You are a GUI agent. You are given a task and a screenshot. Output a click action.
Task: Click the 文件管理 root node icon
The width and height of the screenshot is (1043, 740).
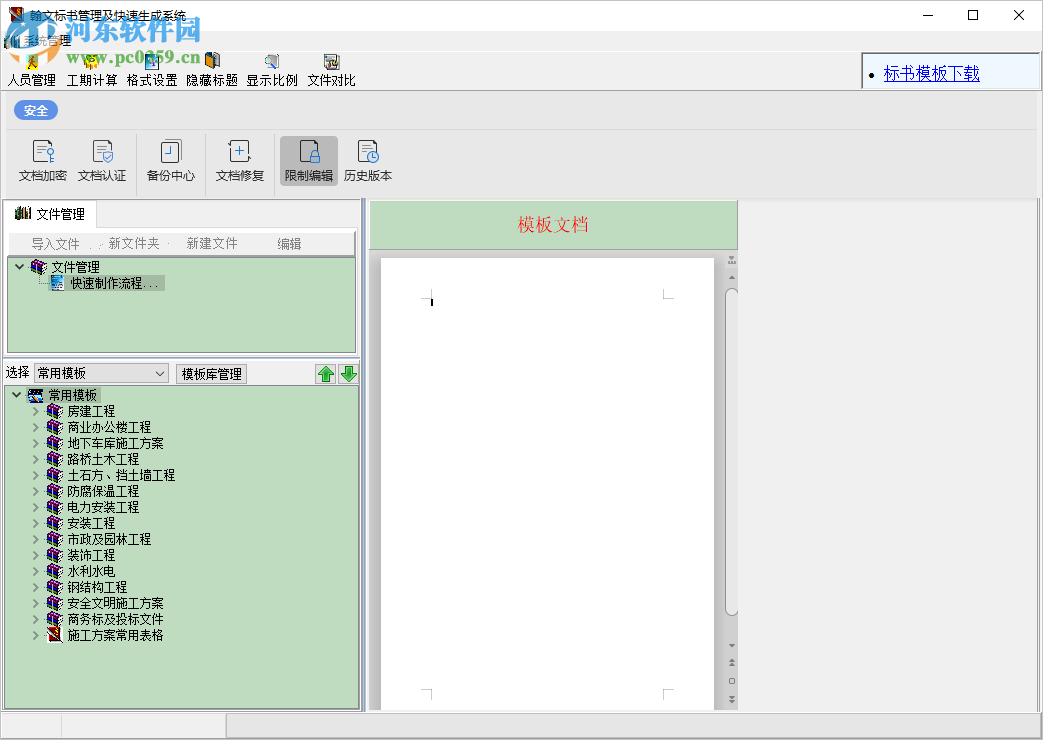(39, 267)
